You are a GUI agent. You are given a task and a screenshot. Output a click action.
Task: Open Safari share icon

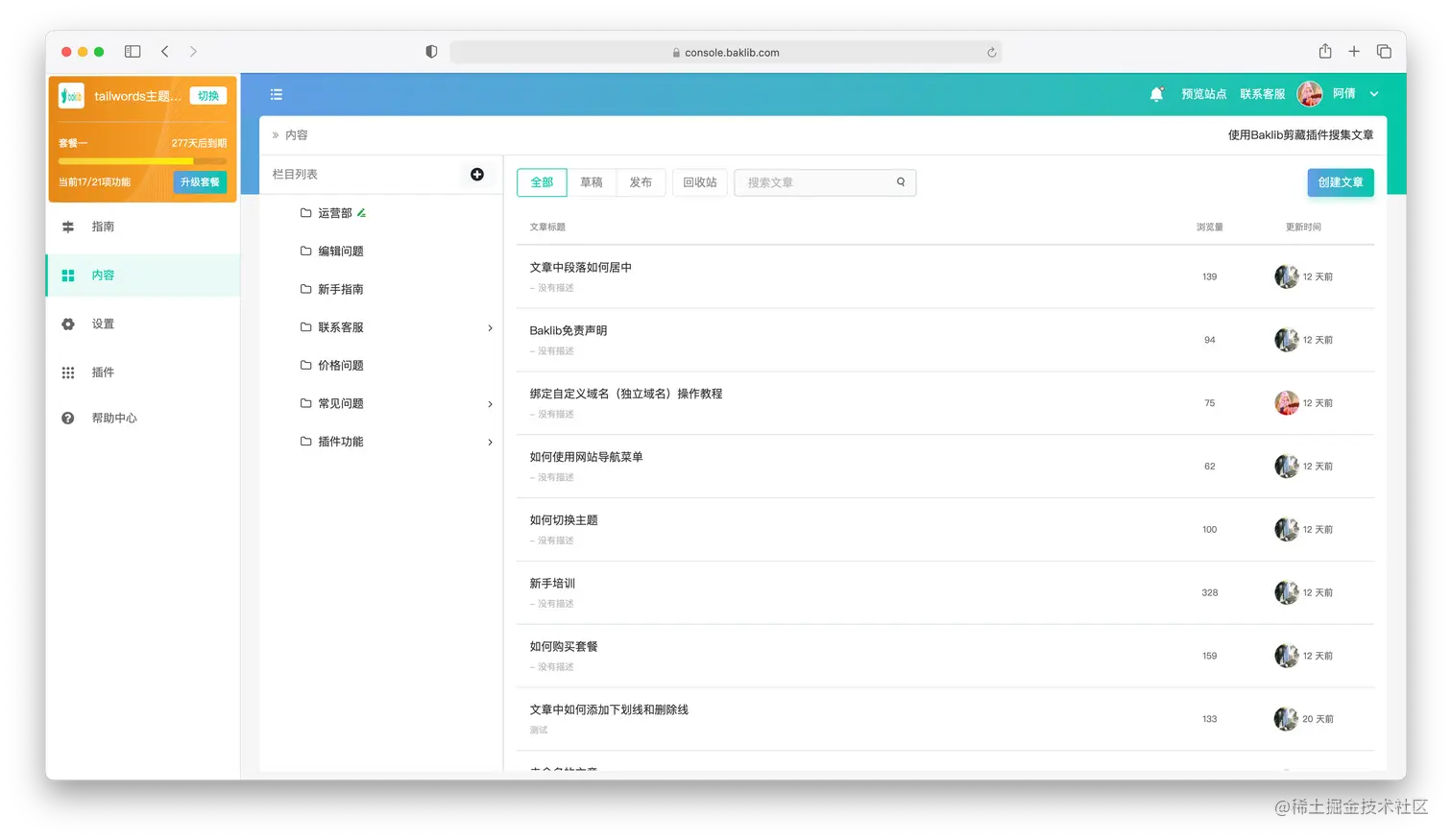(1325, 51)
